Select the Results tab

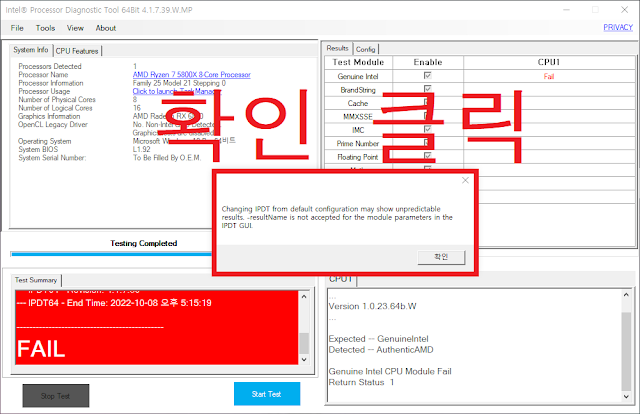(x=338, y=48)
